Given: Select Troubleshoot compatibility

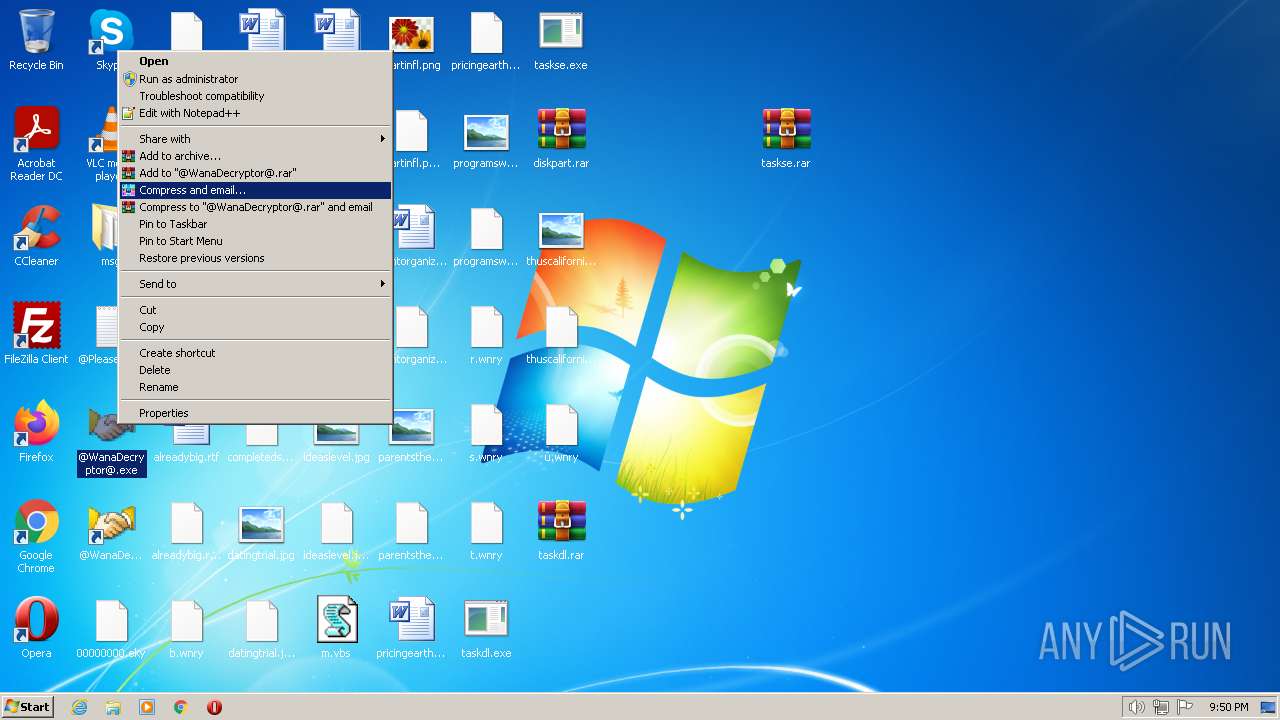Looking at the screenshot, I should coord(255,96).
